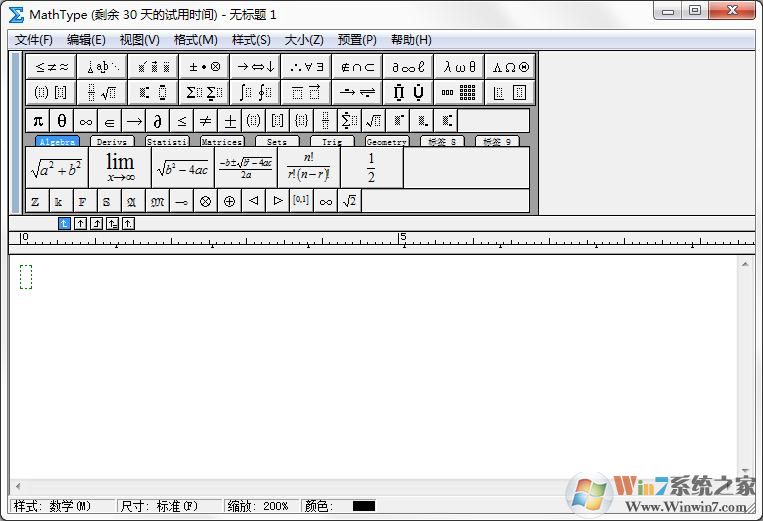Viewport: 763px width, 521px height.
Task: Select the left-aligned tab stop button
Action: (65, 223)
